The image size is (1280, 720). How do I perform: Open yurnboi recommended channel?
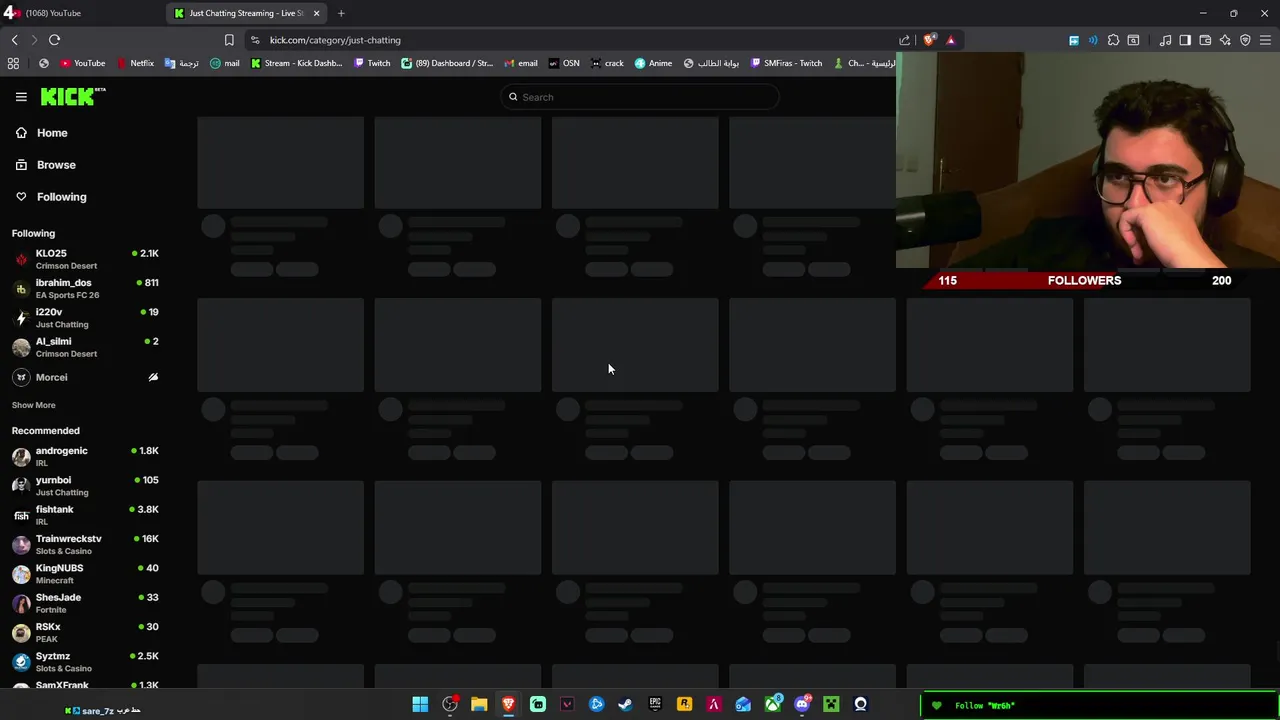pos(85,486)
